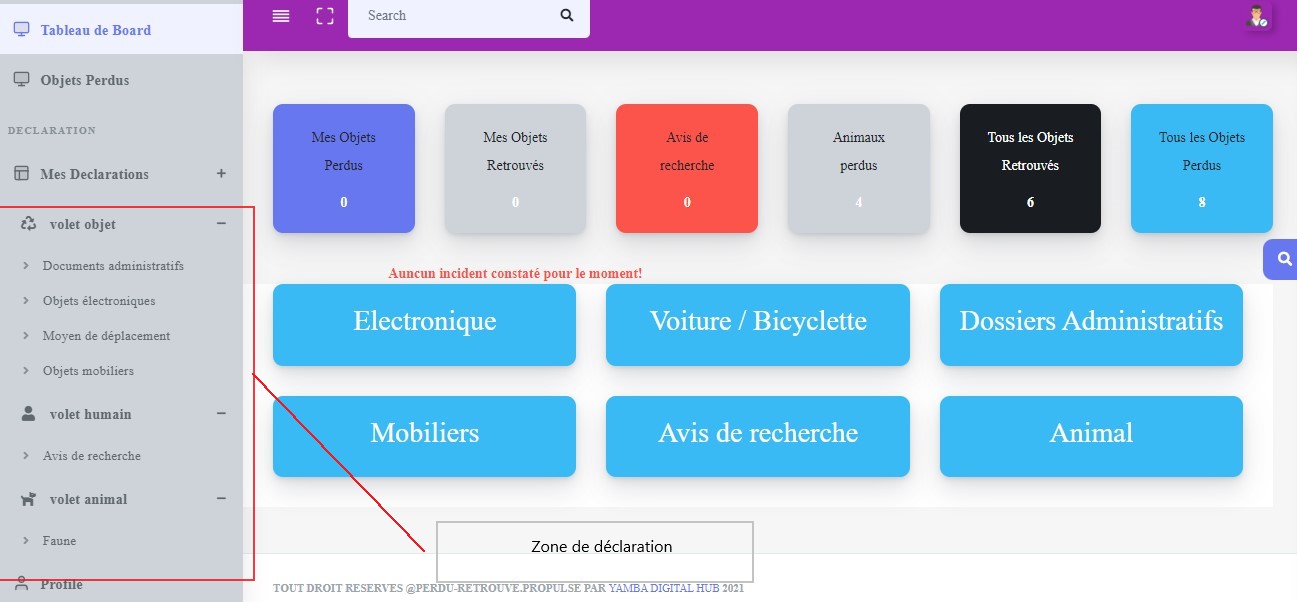1297x602 pixels.
Task: Follow the YAMBA DIGITAL HUB footer link
Action: (663, 589)
